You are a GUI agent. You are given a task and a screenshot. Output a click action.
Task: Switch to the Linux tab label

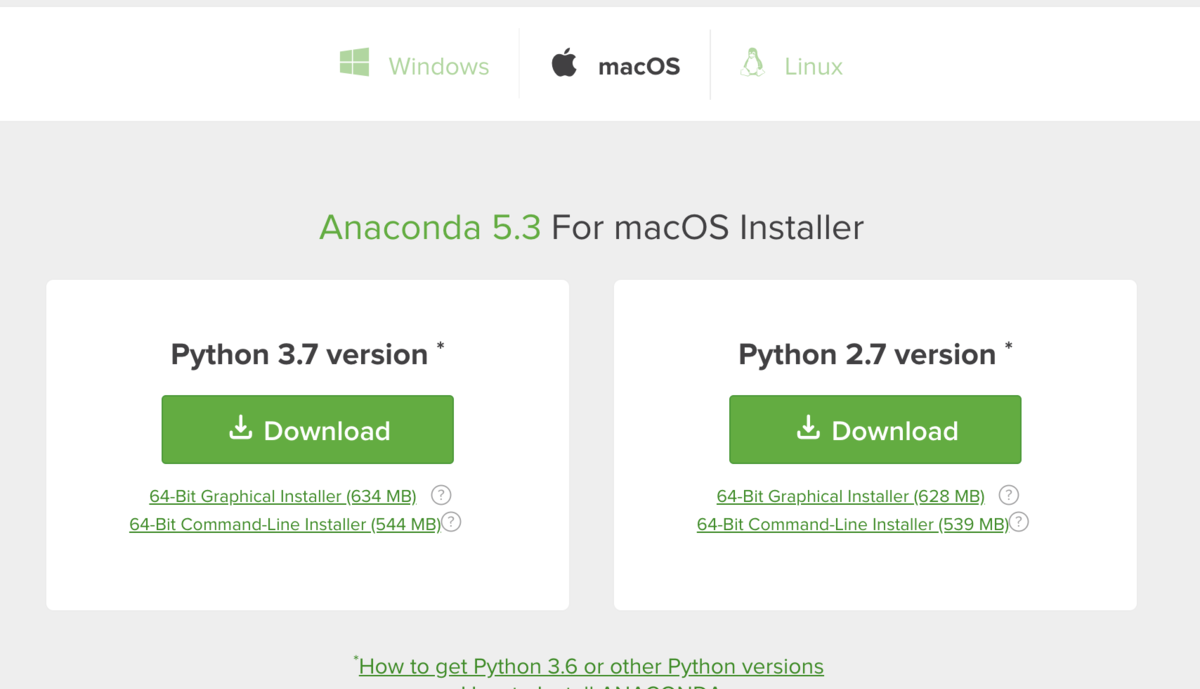coord(814,67)
